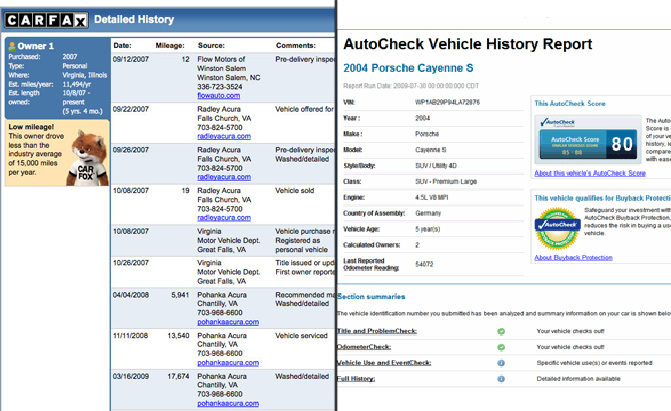The image size is (671, 411).
Task: Click the Section summaries heading
Action: click(x=371, y=296)
